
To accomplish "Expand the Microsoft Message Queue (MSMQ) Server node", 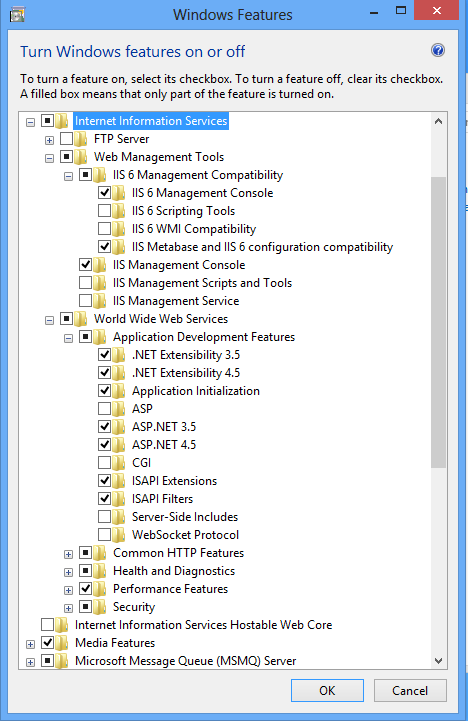I will coord(30,662).
